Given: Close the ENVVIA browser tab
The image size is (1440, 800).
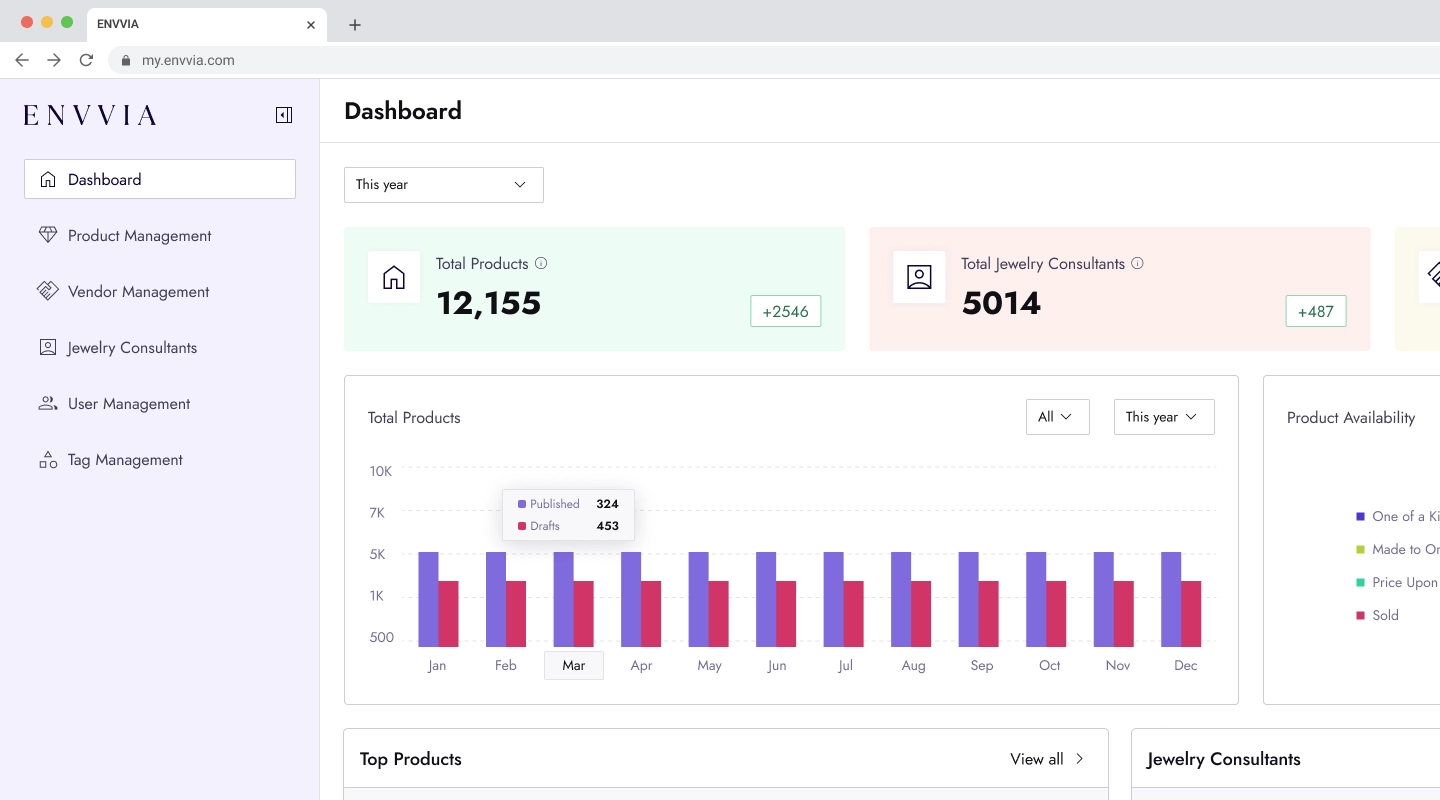Looking at the screenshot, I should coord(311,25).
